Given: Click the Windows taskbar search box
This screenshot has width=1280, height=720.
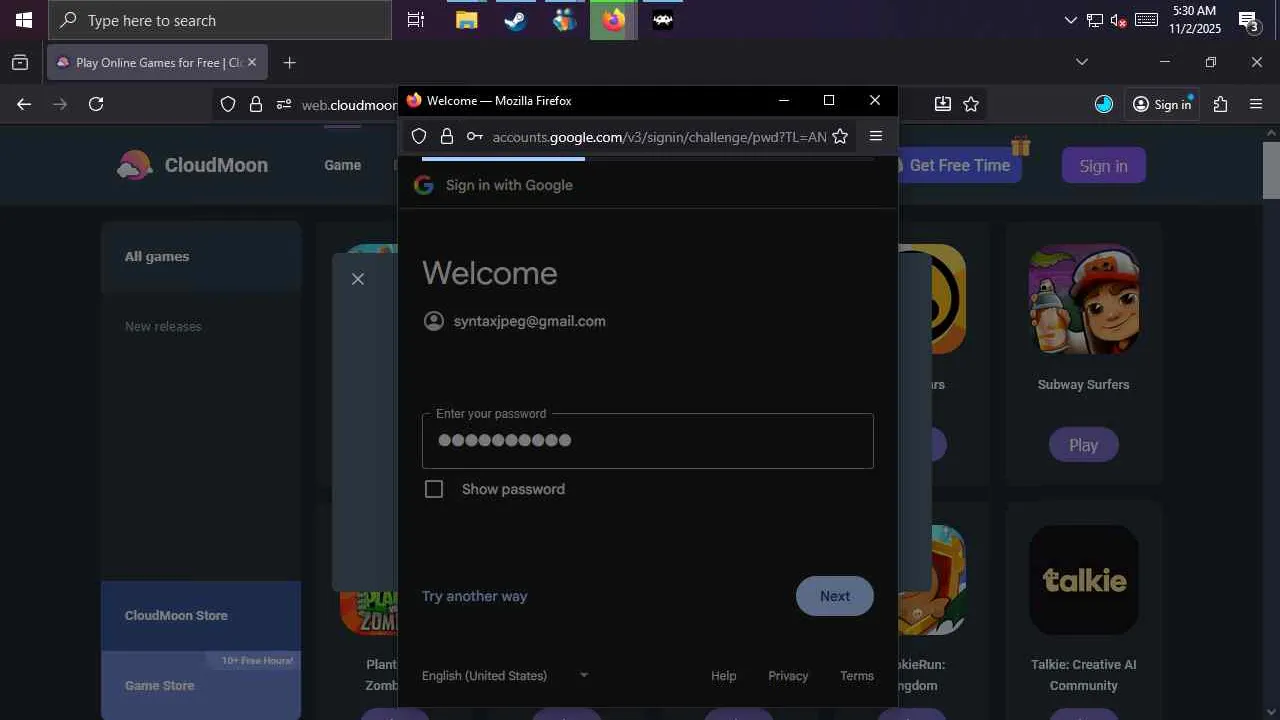Looking at the screenshot, I should (220, 20).
